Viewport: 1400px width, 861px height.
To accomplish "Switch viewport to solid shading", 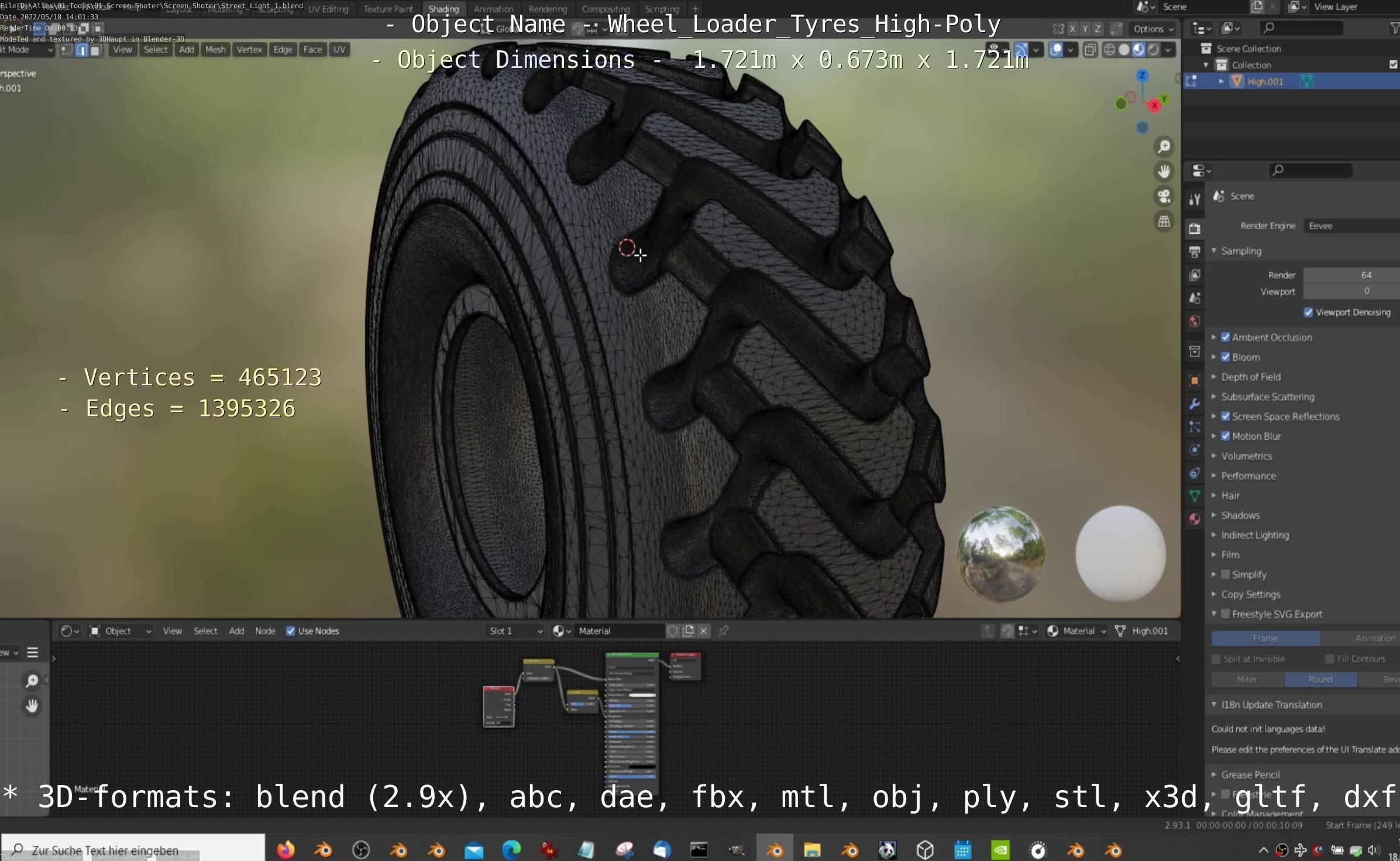I will click(x=1124, y=50).
